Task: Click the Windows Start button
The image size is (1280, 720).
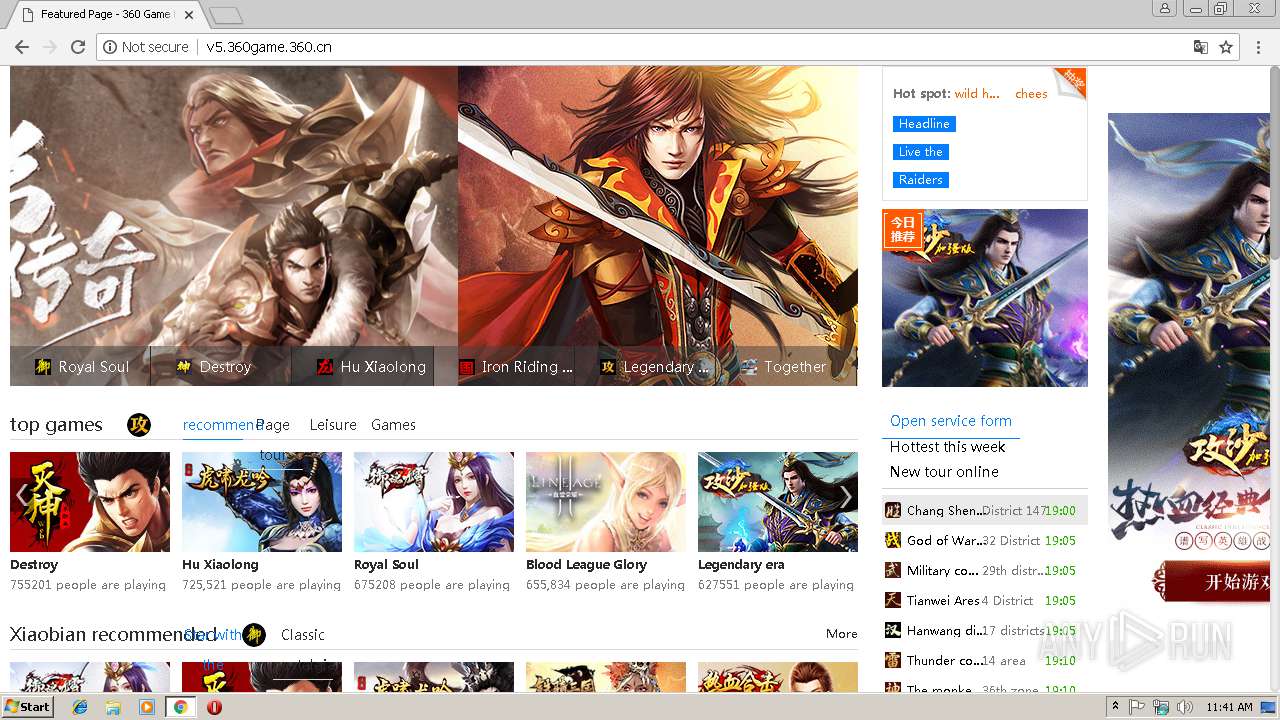Action: [28, 707]
